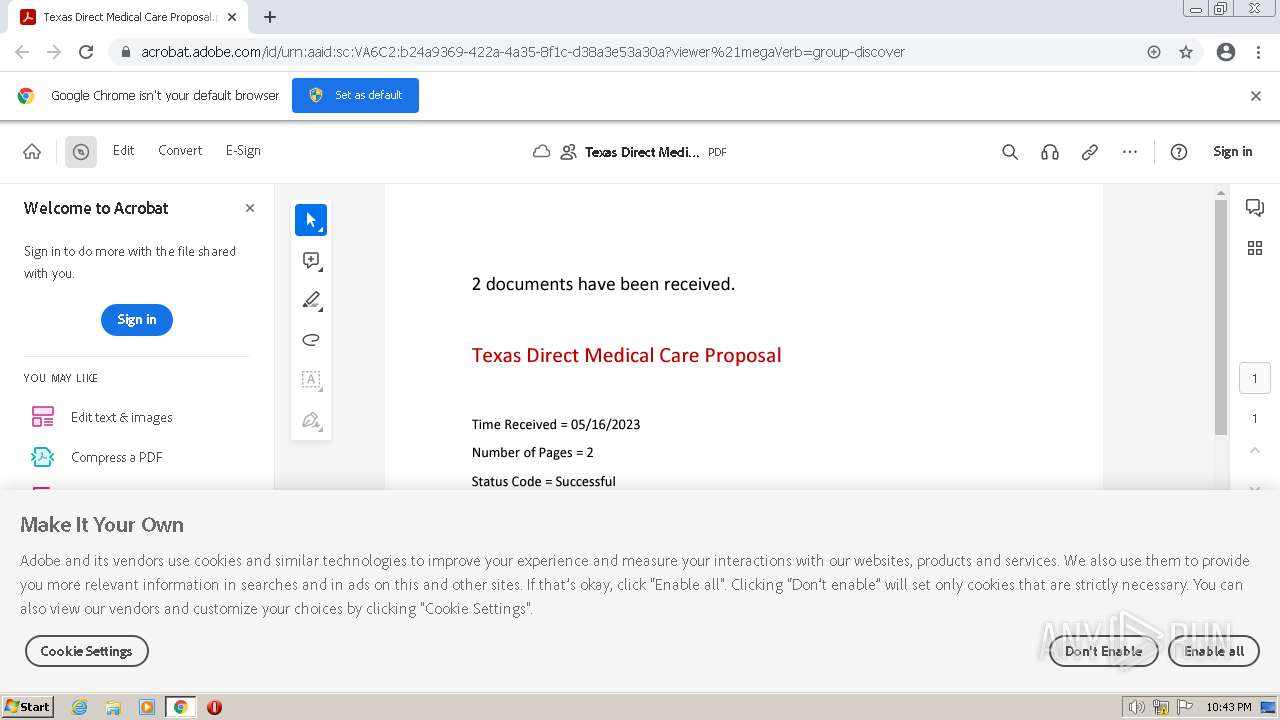Open a new browser tab
Screen dimensions: 1280x720
pos(270,17)
